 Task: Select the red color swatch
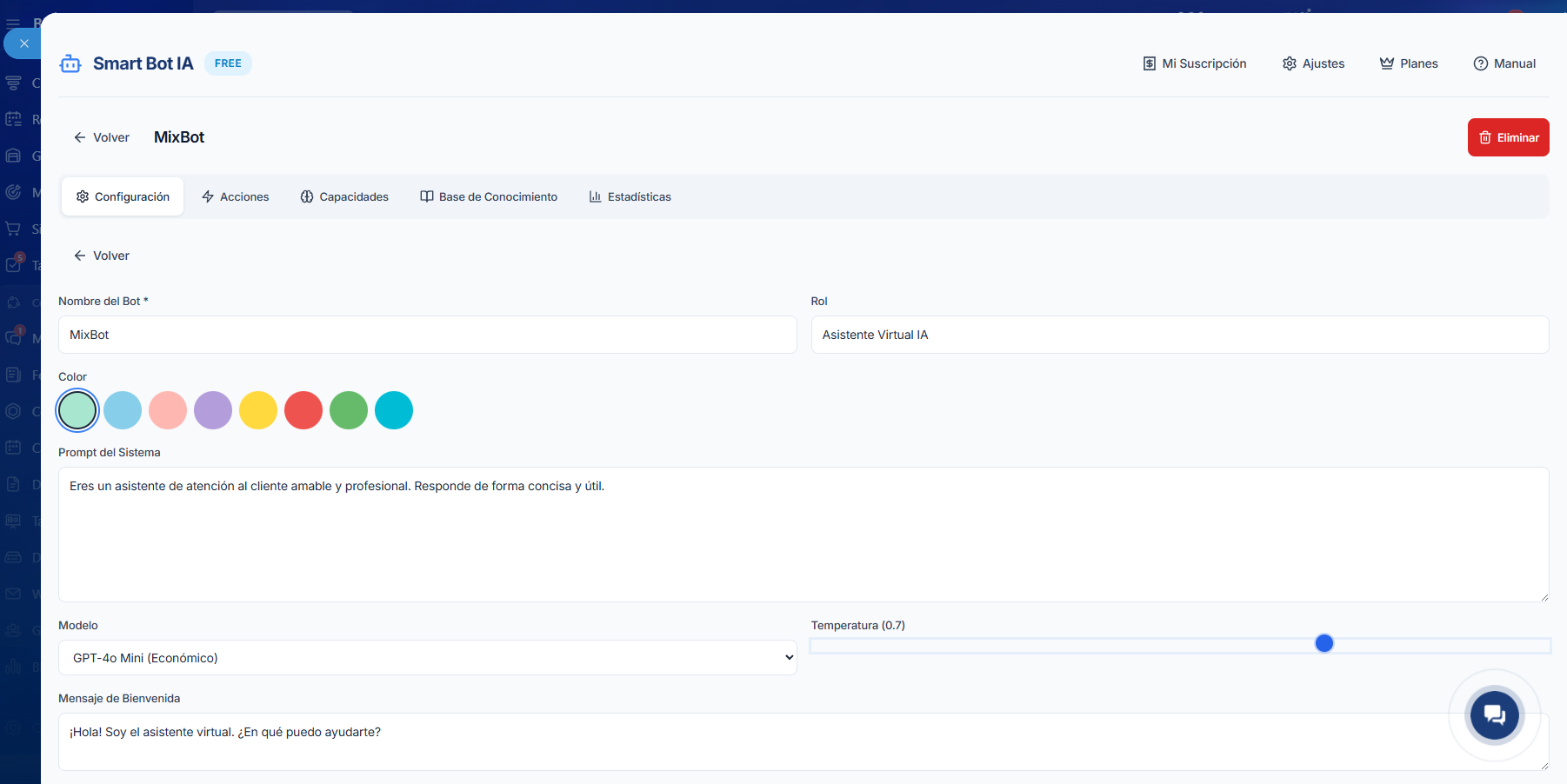(303, 410)
